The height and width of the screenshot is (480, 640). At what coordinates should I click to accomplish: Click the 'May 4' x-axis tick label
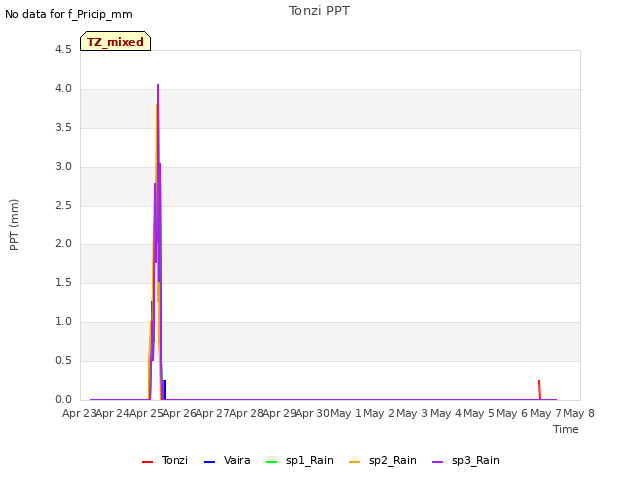[446, 413]
